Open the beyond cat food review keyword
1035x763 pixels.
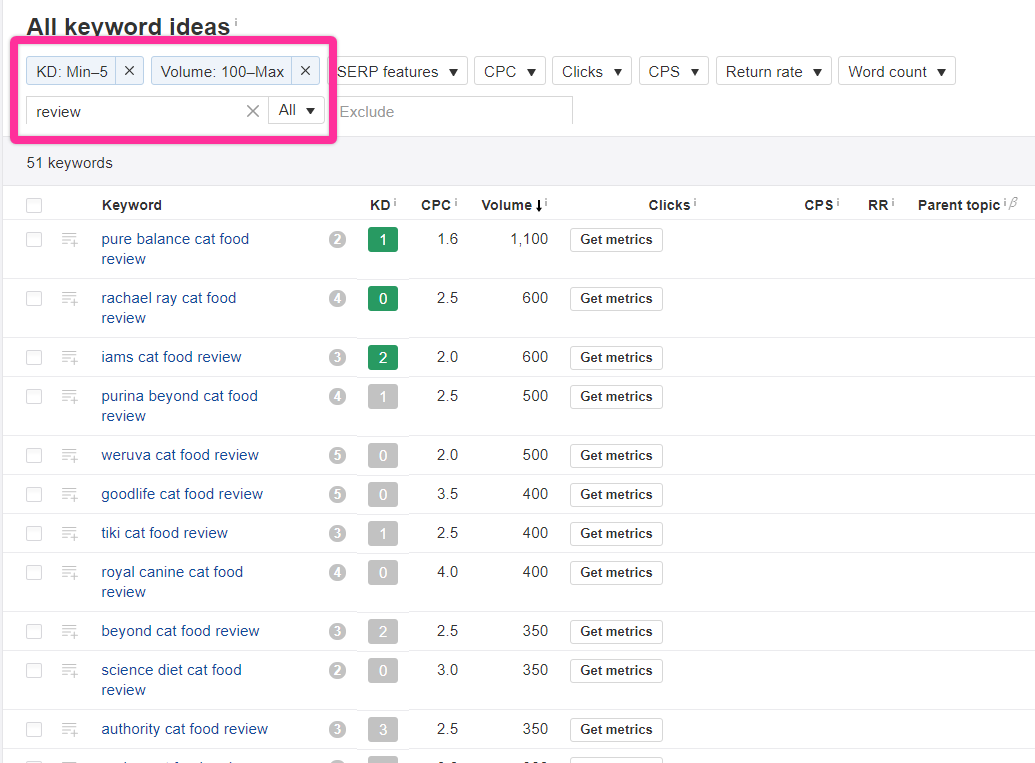click(x=180, y=631)
